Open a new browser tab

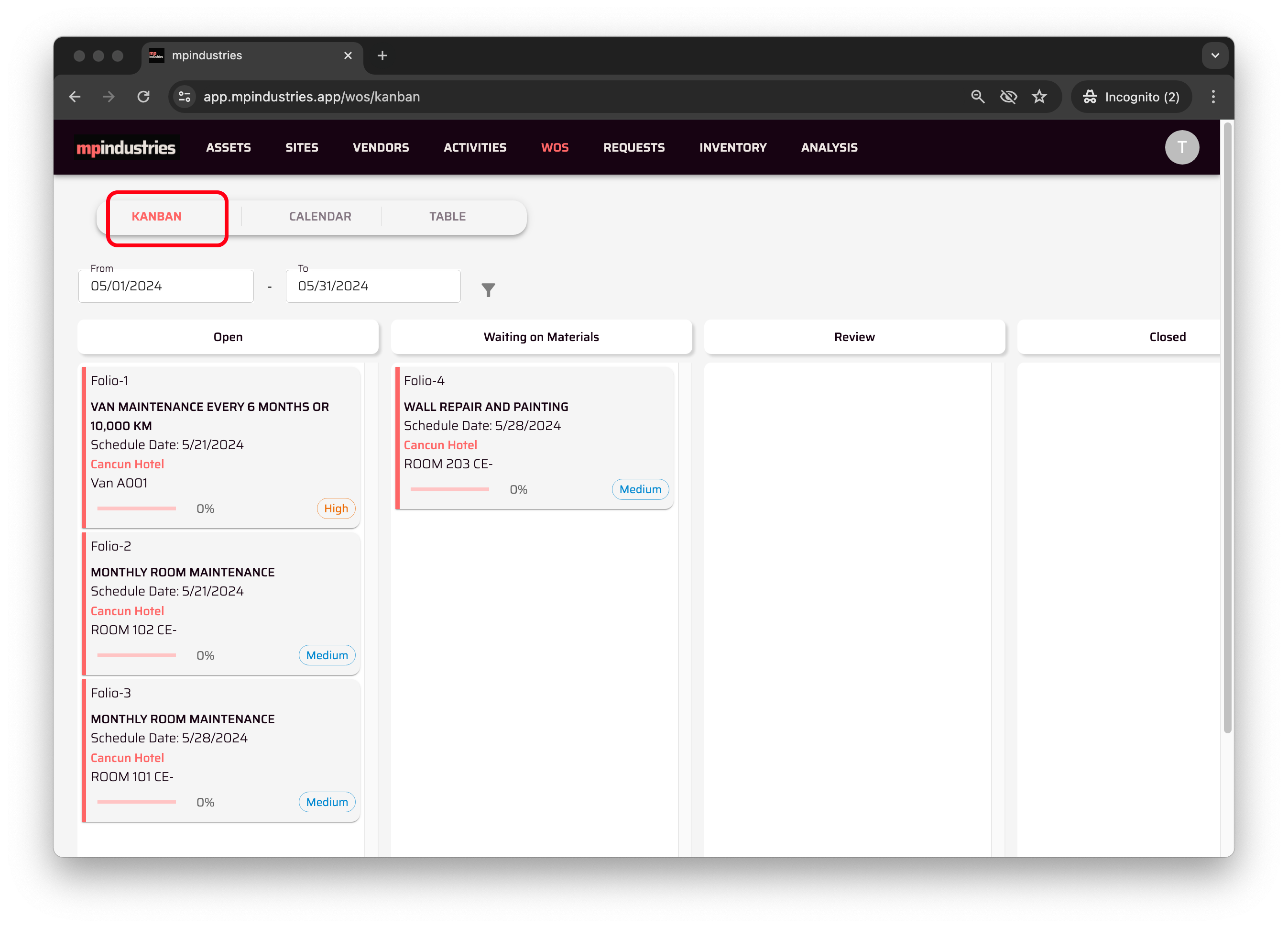point(382,55)
